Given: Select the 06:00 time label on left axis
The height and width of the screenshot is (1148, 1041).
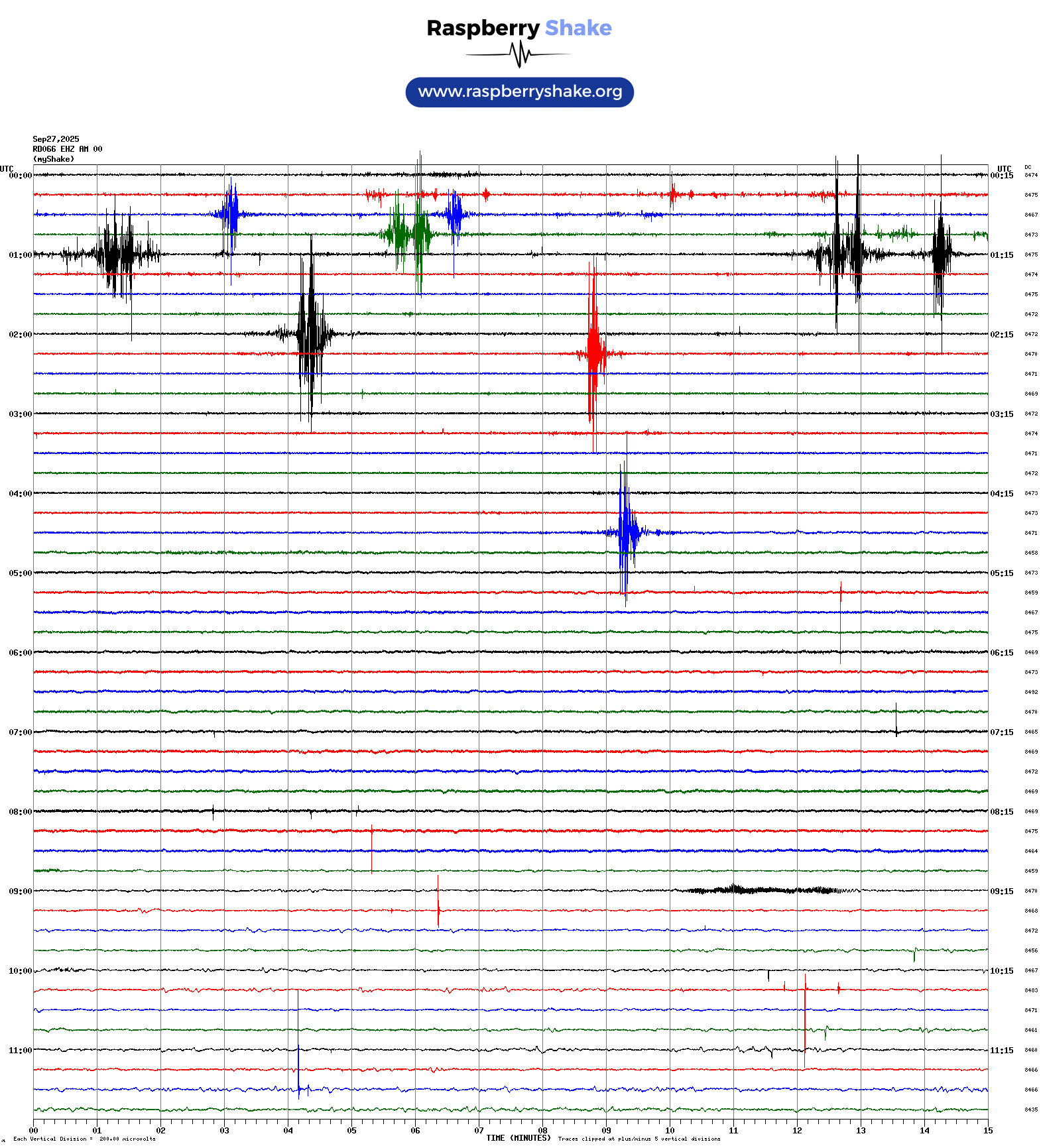Looking at the screenshot, I should click(20, 653).
